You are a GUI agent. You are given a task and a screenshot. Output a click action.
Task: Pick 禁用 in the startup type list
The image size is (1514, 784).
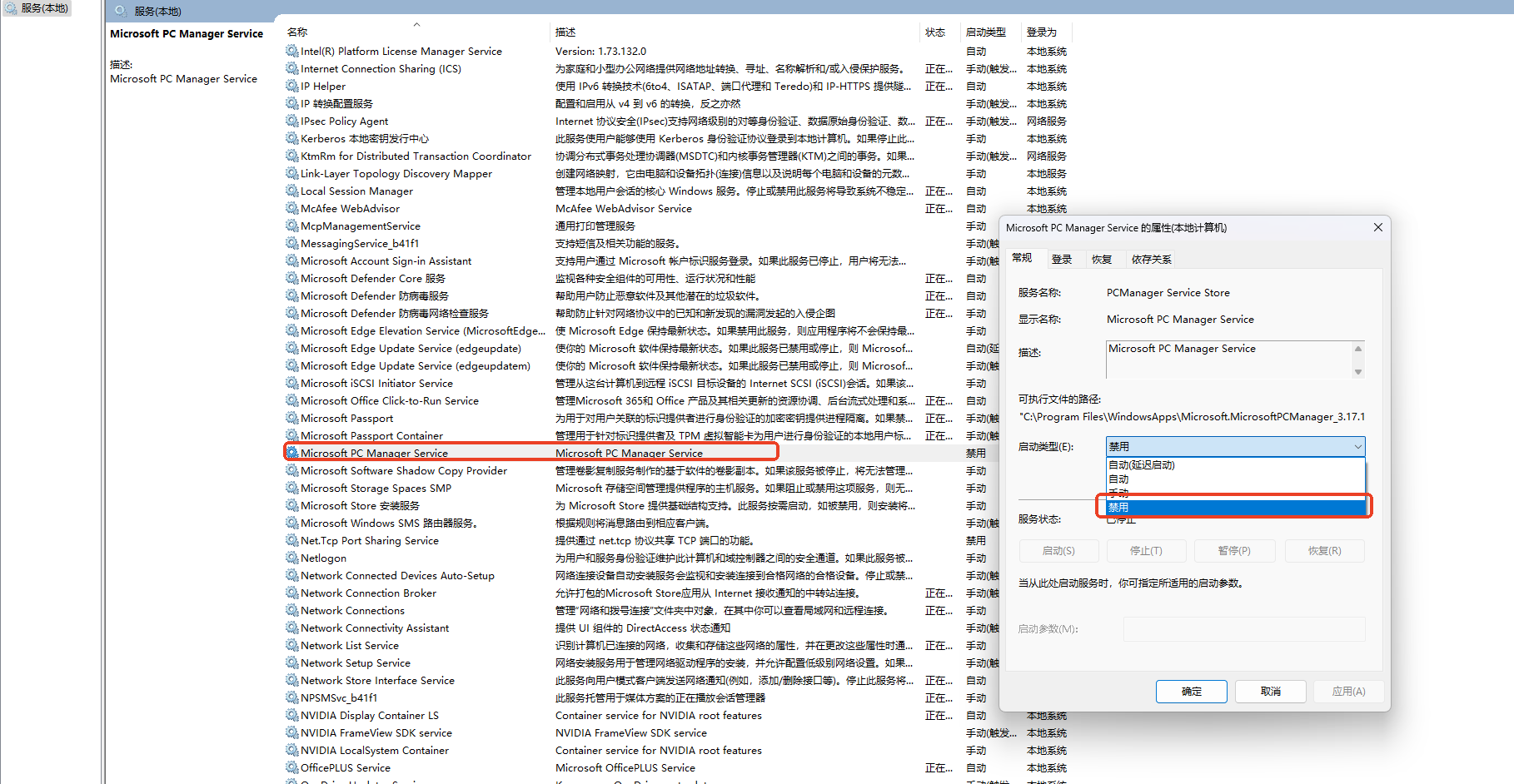tap(1119, 508)
